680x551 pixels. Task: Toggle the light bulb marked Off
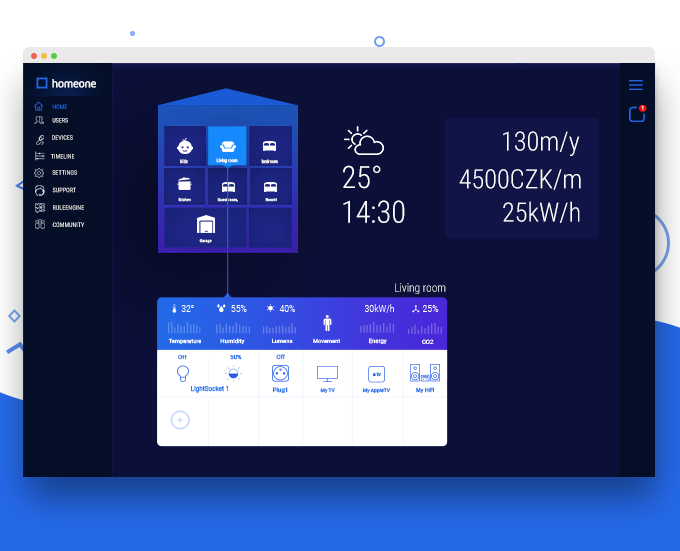(183, 372)
